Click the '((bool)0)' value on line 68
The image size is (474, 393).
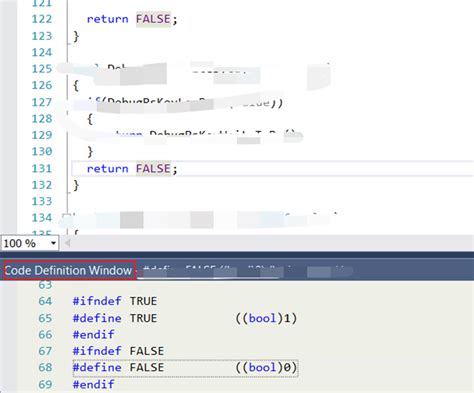coord(266,368)
